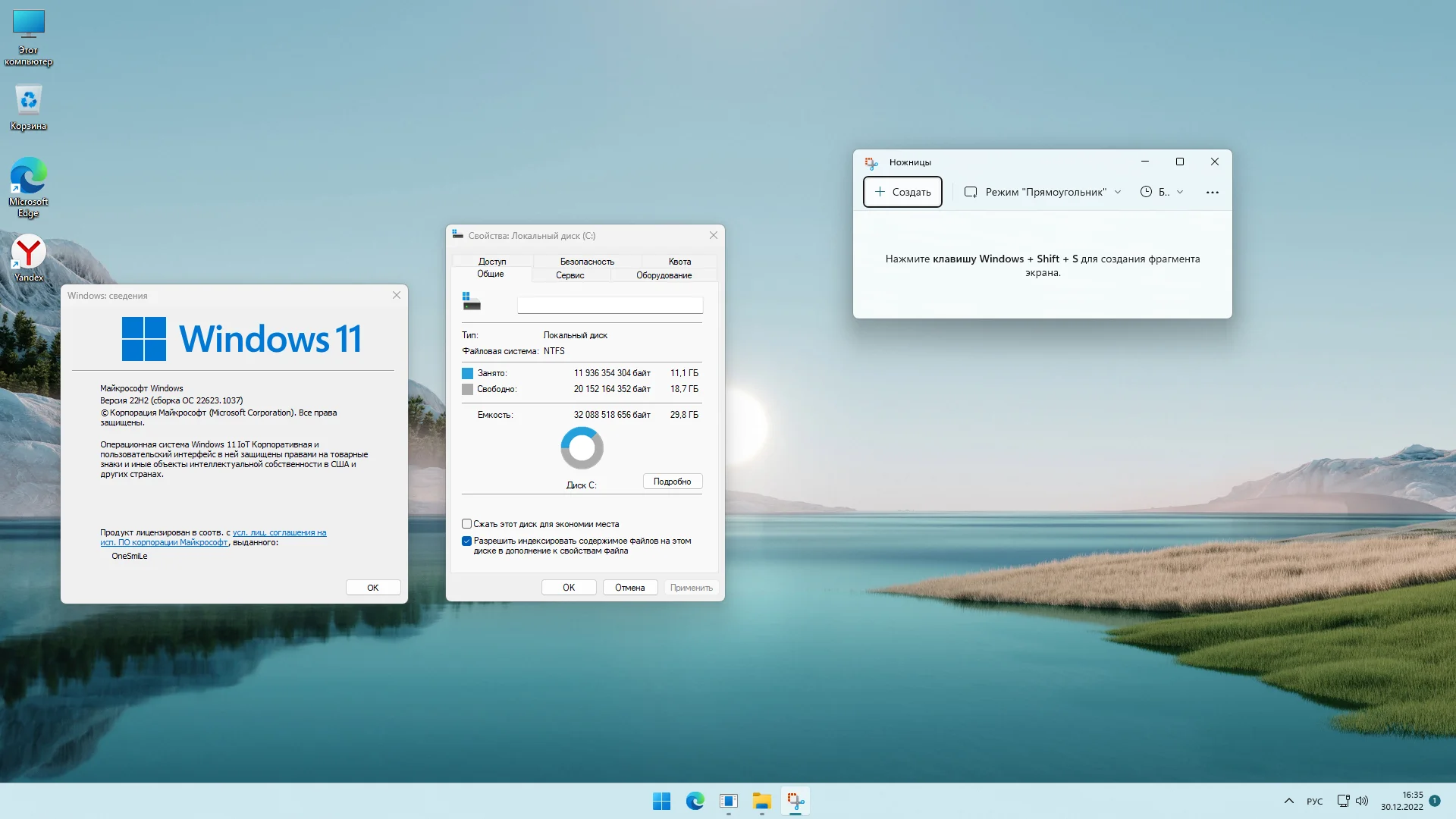Click the volume speaker tray icon

tap(1362, 801)
